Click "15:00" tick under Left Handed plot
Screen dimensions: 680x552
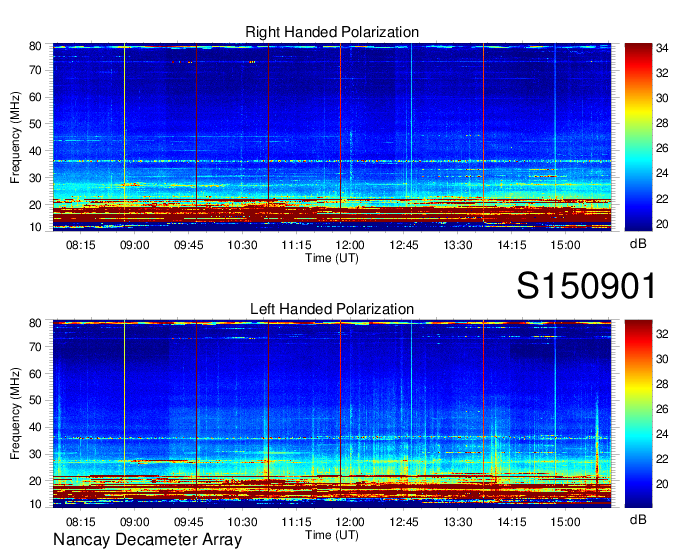pyautogui.click(x=566, y=522)
